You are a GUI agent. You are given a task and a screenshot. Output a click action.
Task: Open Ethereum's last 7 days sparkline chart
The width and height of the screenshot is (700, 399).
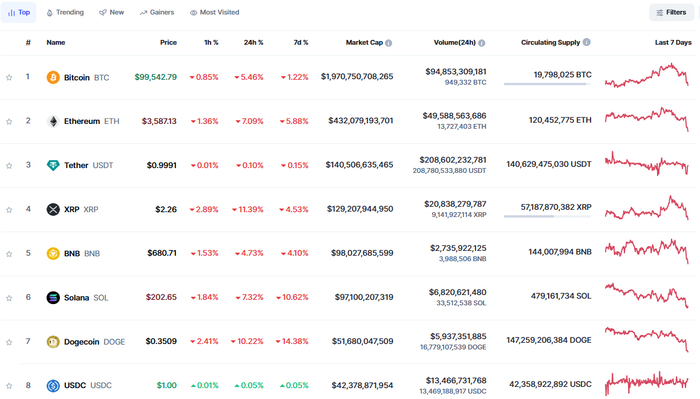(647, 119)
